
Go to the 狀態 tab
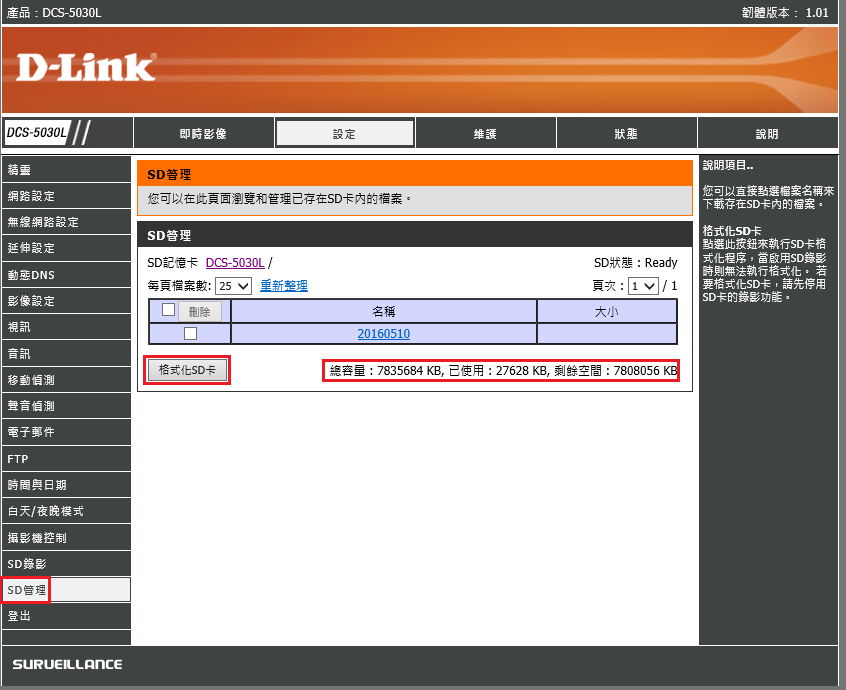coord(626,134)
